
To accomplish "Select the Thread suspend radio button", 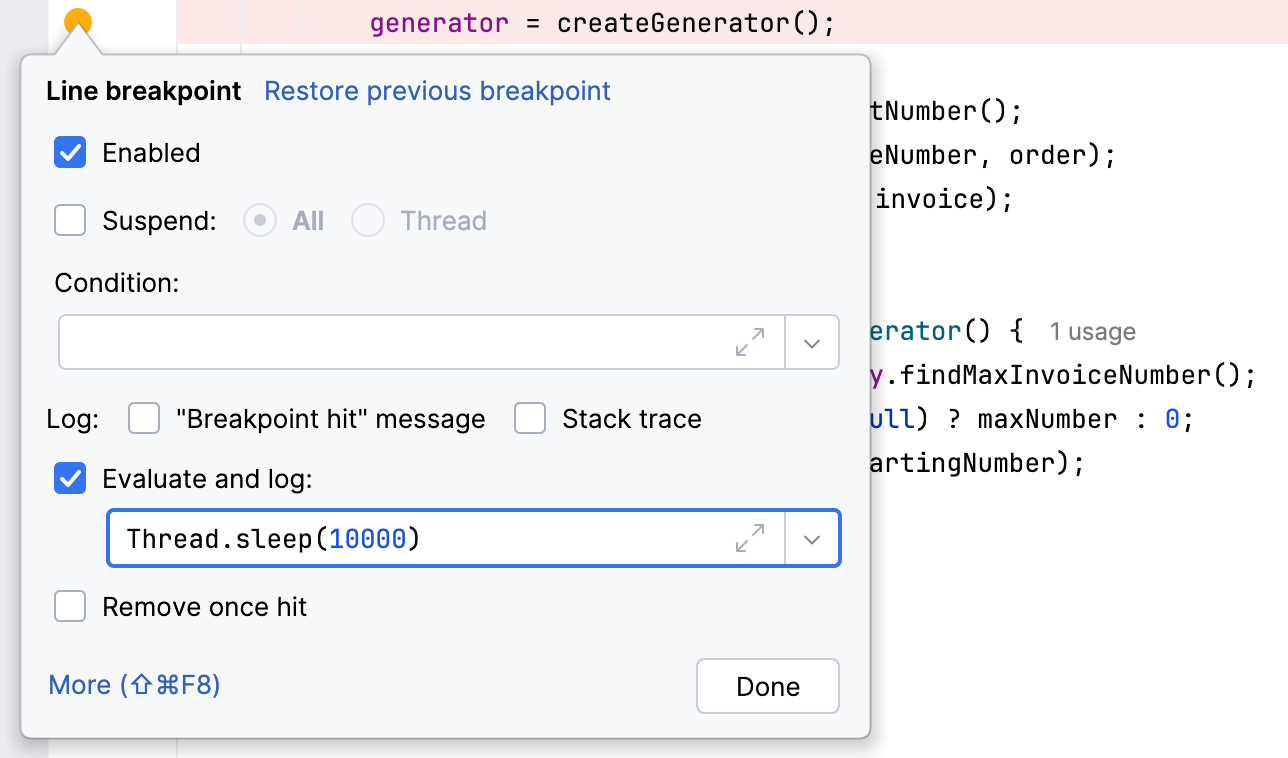I will [368, 221].
